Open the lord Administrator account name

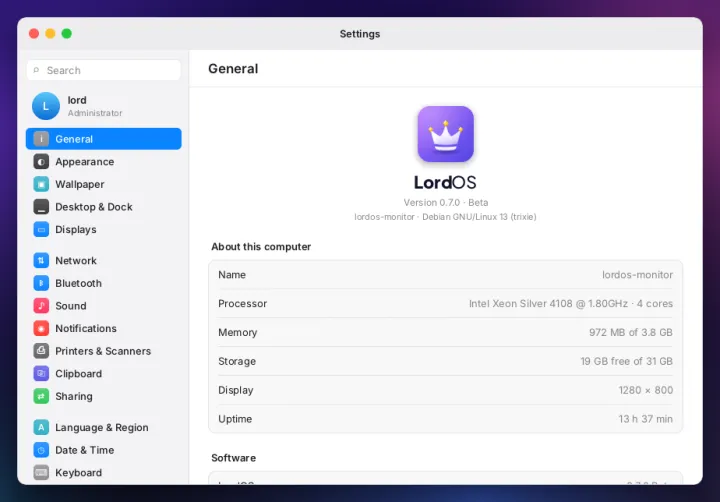(x=77, y=100)
